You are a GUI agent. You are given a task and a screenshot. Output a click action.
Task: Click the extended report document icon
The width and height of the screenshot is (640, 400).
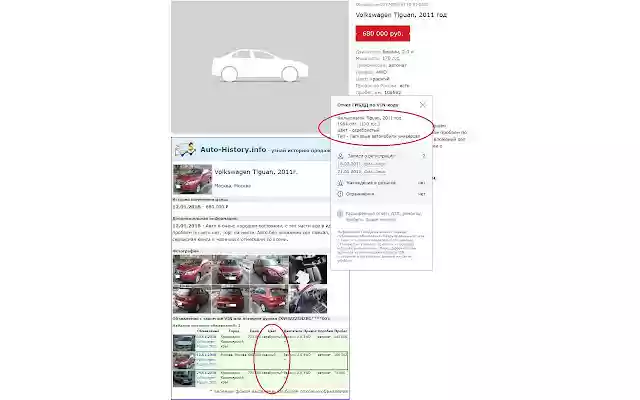(340, 214)
